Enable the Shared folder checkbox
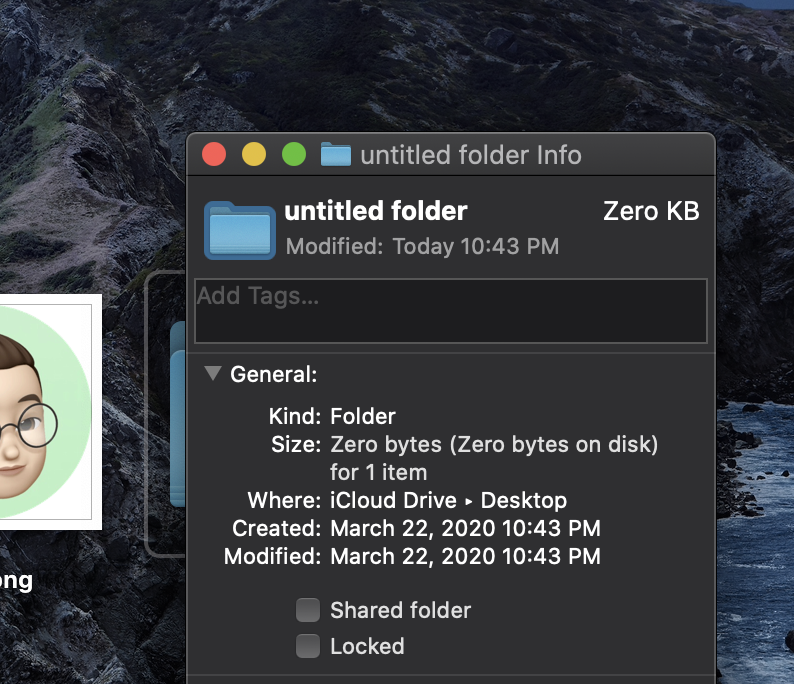Viewport: 794px width, 684px height. [x=308, y=610]
